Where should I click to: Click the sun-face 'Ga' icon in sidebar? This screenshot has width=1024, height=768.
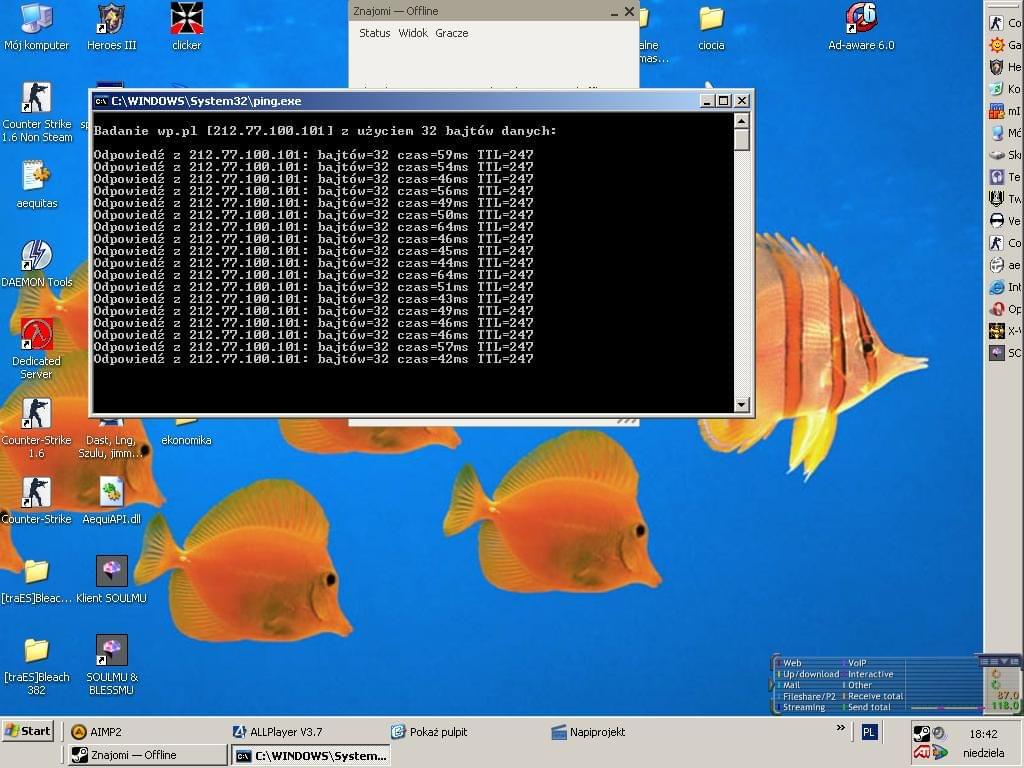coord(997,44)
